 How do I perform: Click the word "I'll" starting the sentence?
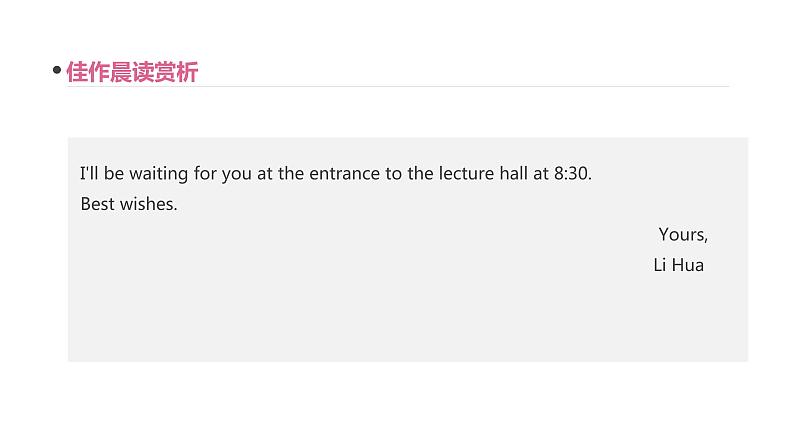(89, 173)
